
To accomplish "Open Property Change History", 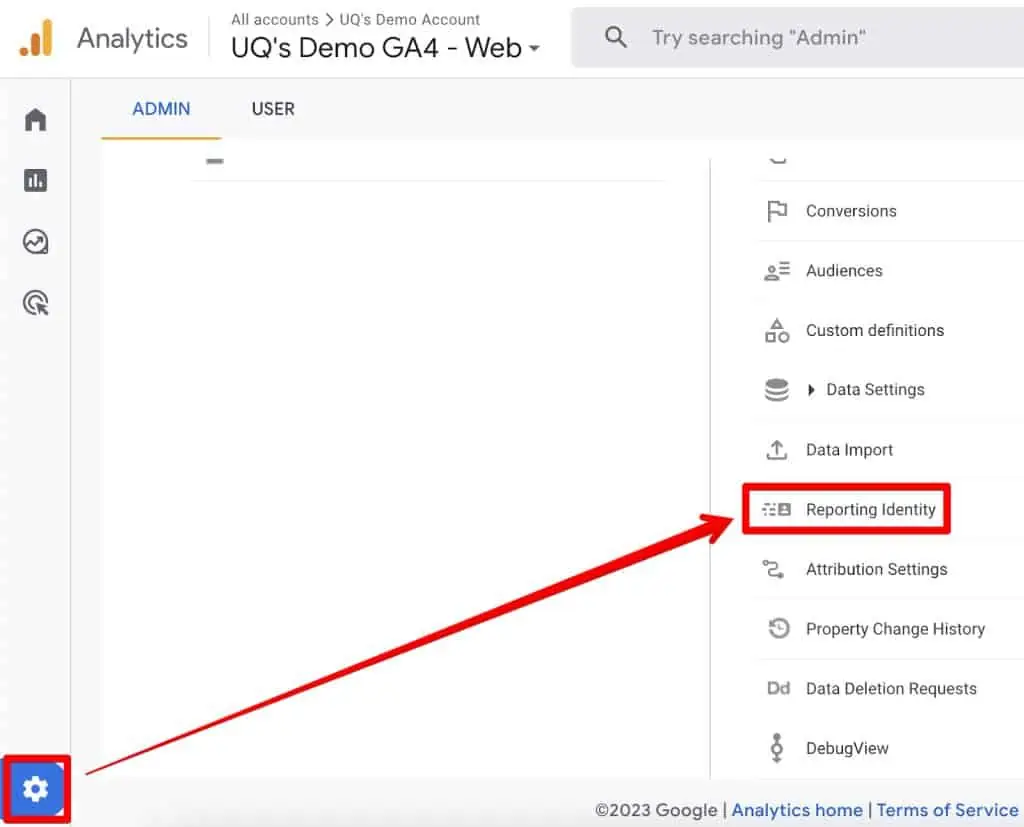I will (896, 629).
